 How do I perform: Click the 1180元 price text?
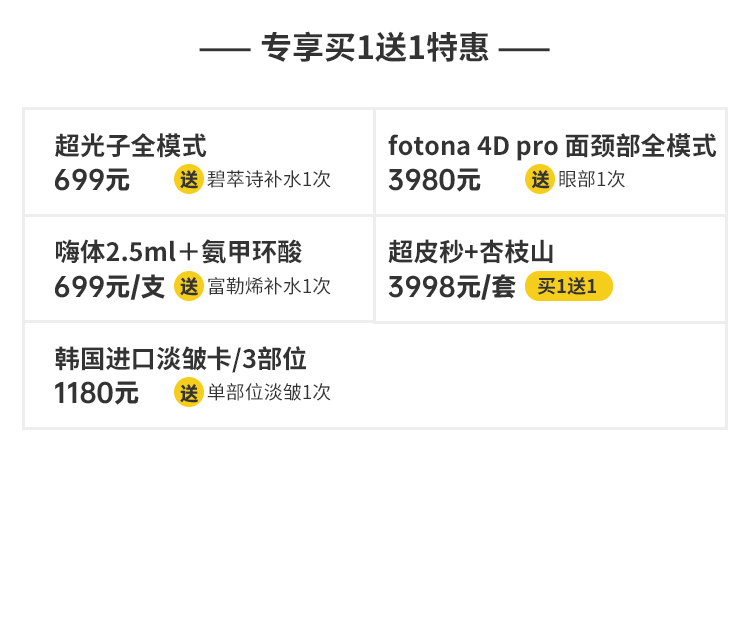(96, 394)
